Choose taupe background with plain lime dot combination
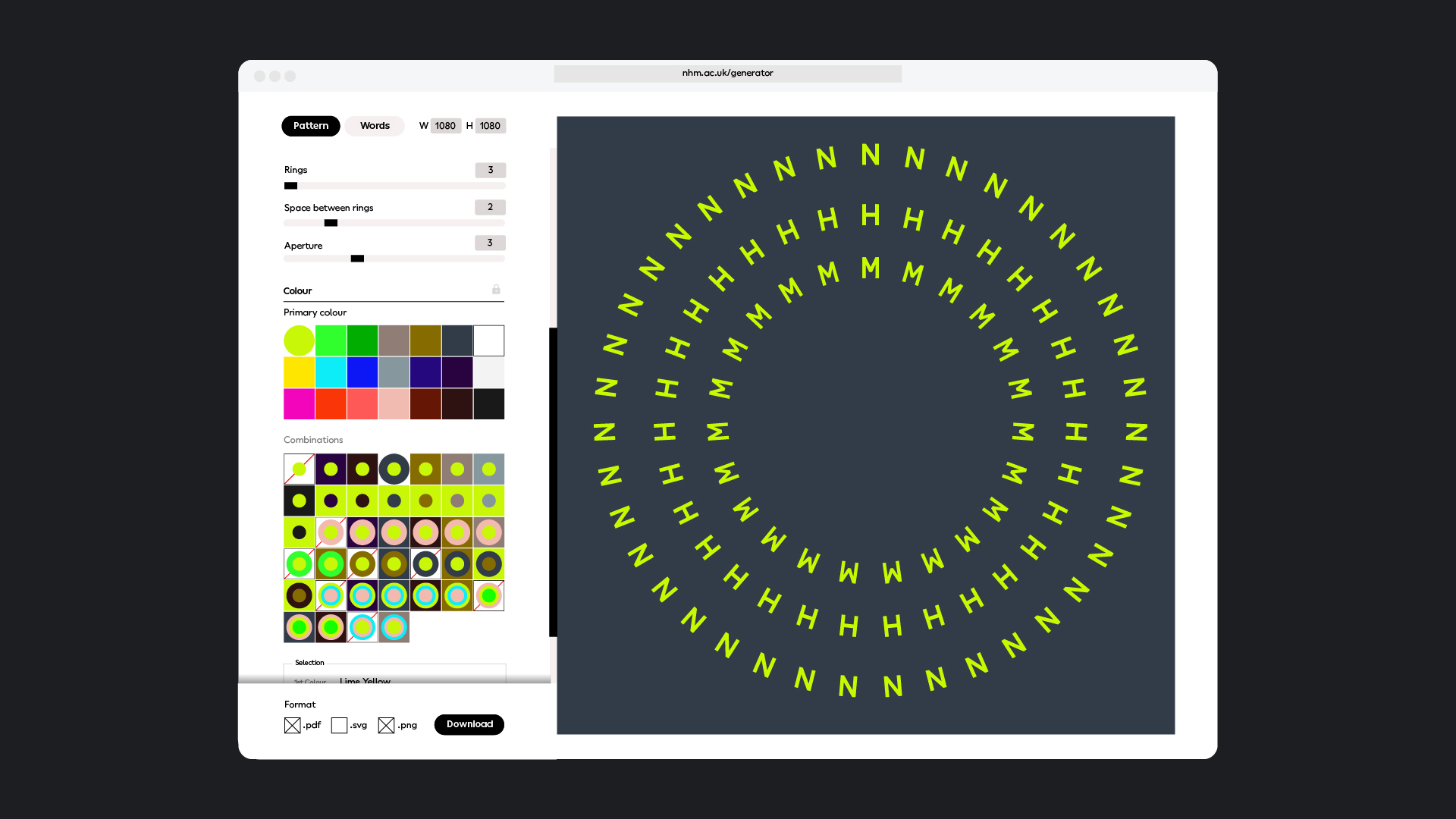The image size is (1456, 819). pos(457,469)
